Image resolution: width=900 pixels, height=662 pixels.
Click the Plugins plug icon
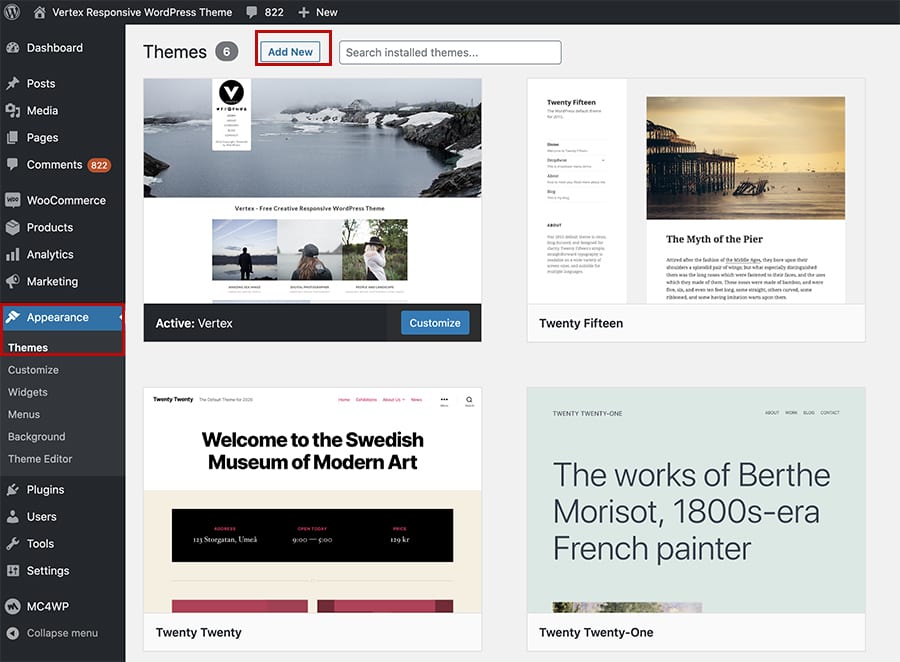(13, 490)
